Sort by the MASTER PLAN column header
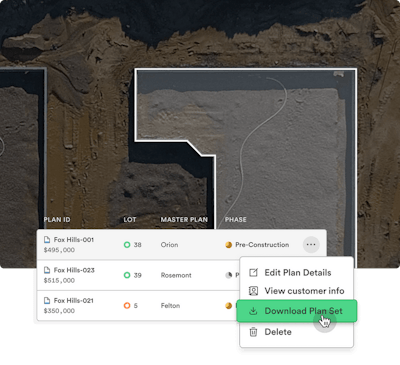Viewport: 400px width, 365px height. pos(184,219)
